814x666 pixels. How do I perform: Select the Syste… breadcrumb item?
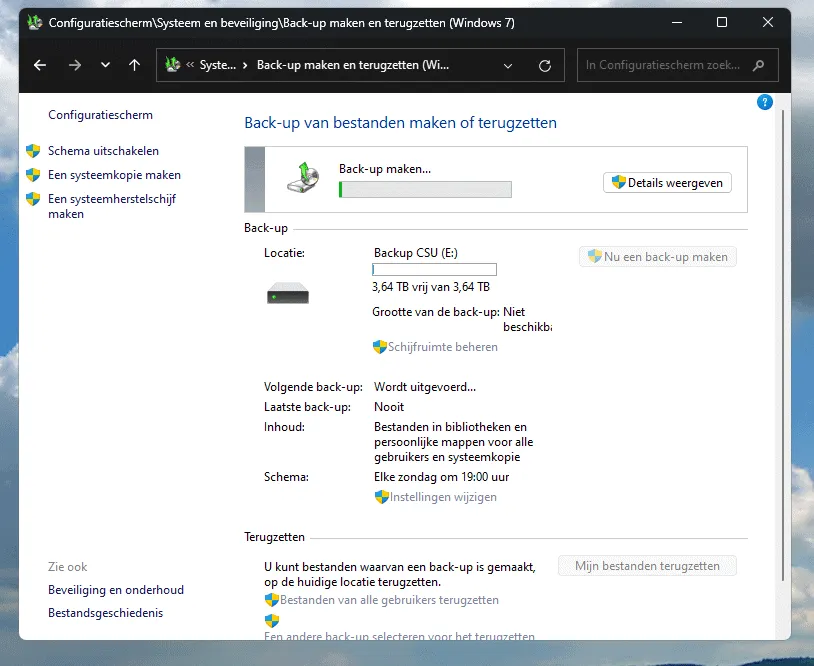218,66
